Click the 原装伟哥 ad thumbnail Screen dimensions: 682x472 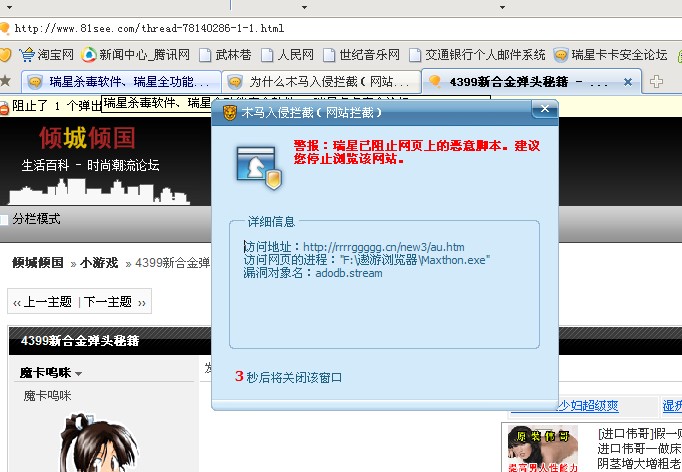(543, 449)
